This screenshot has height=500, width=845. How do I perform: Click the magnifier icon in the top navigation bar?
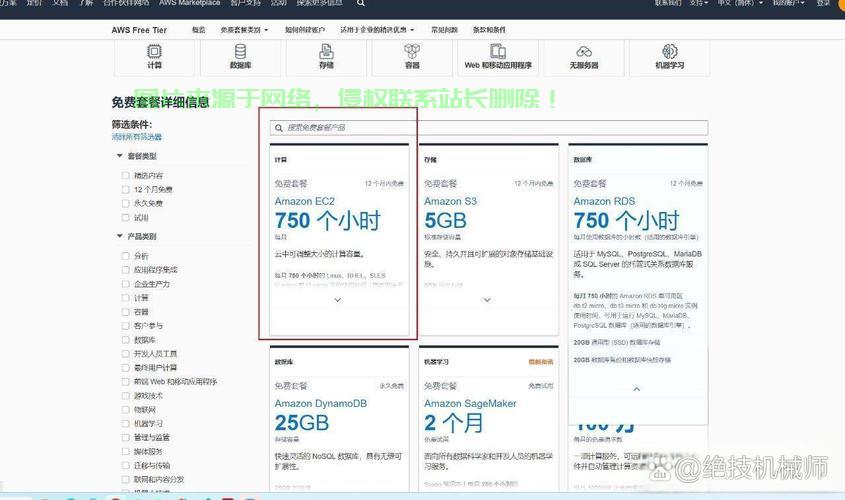(361, 3)
